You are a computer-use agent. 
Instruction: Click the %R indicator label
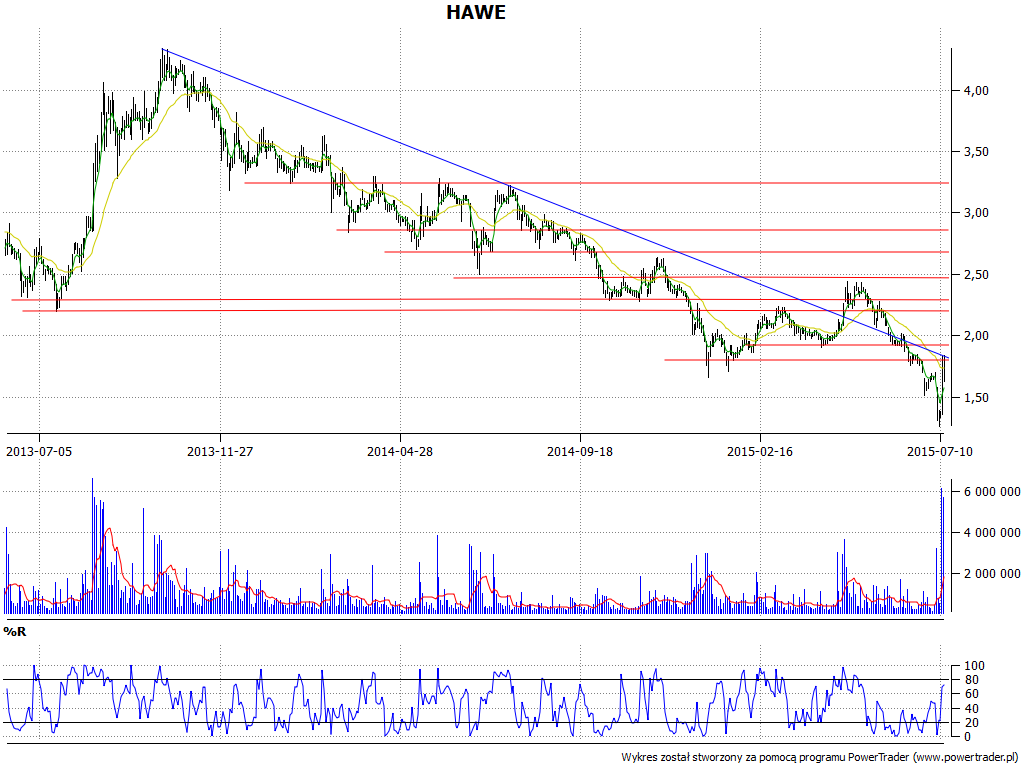click(14, 632)
